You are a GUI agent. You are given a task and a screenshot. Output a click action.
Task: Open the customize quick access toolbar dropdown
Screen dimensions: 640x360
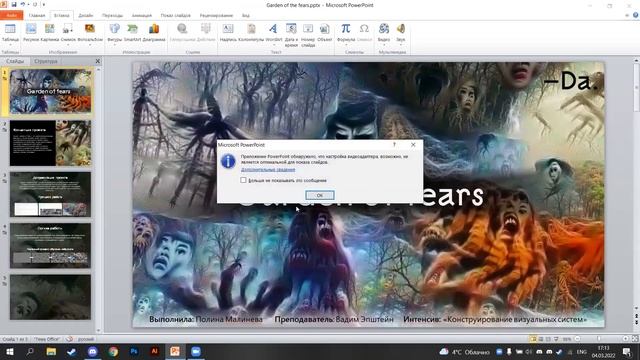tap(44, 4)
